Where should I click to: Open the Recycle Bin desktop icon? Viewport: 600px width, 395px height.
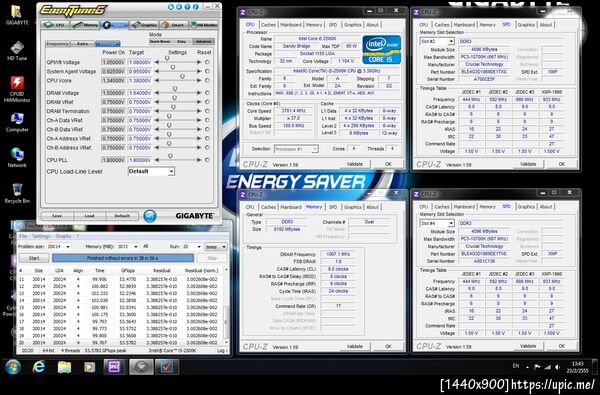17,193
